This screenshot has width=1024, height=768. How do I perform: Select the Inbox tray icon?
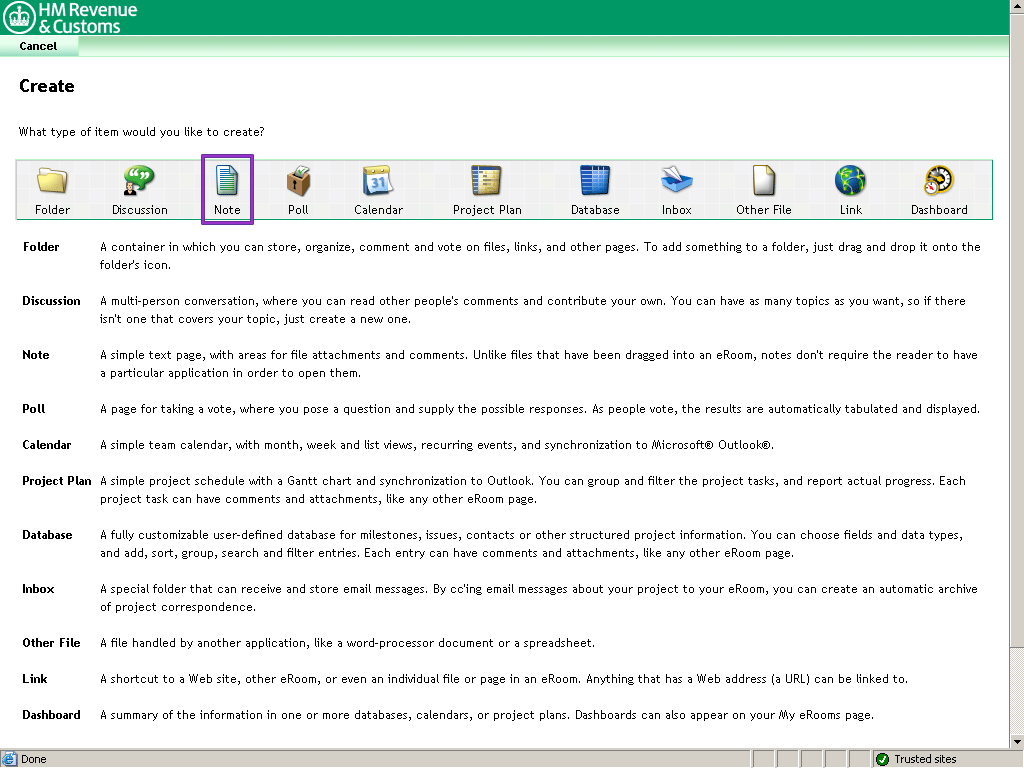coord(676,181)
